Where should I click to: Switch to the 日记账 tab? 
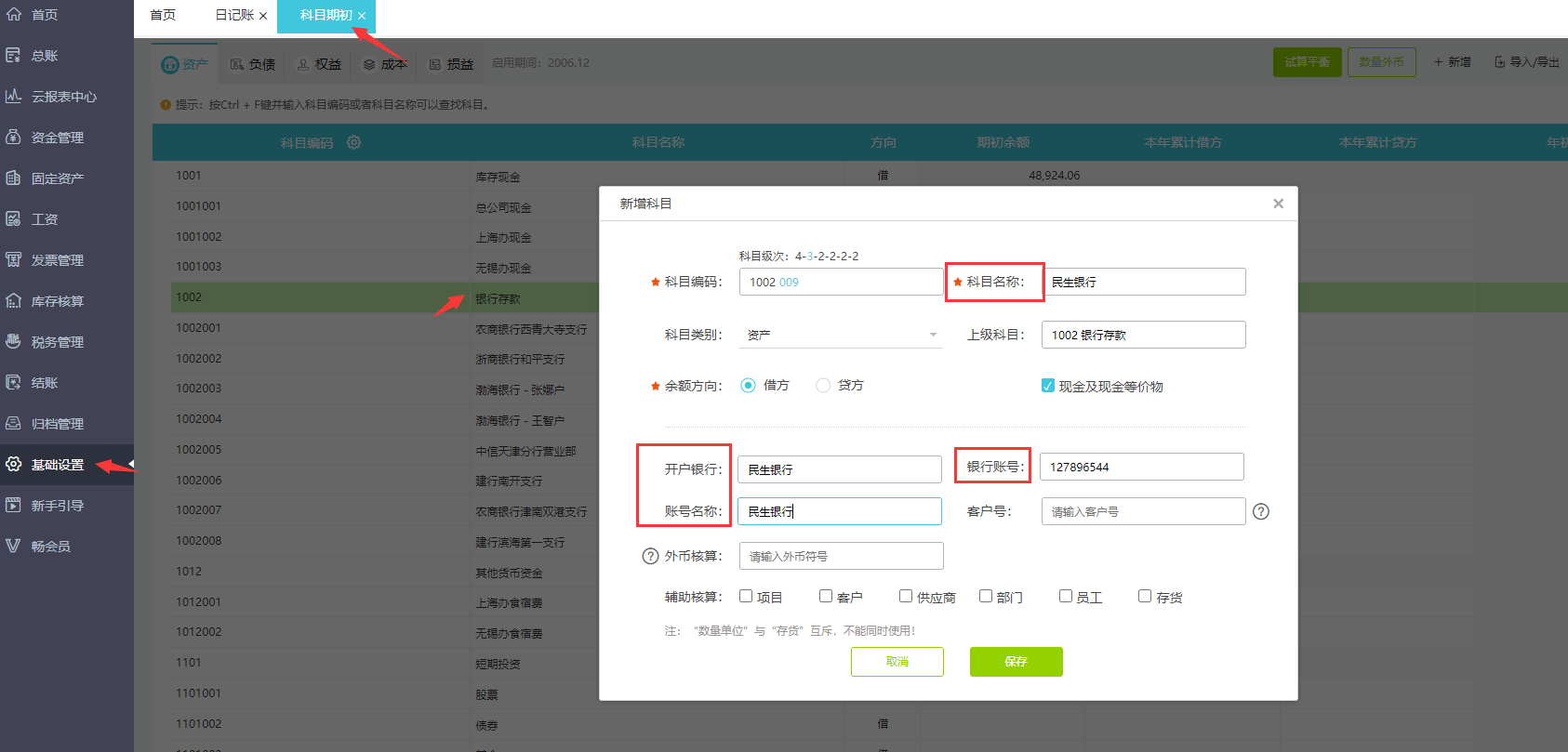[234, 15]
